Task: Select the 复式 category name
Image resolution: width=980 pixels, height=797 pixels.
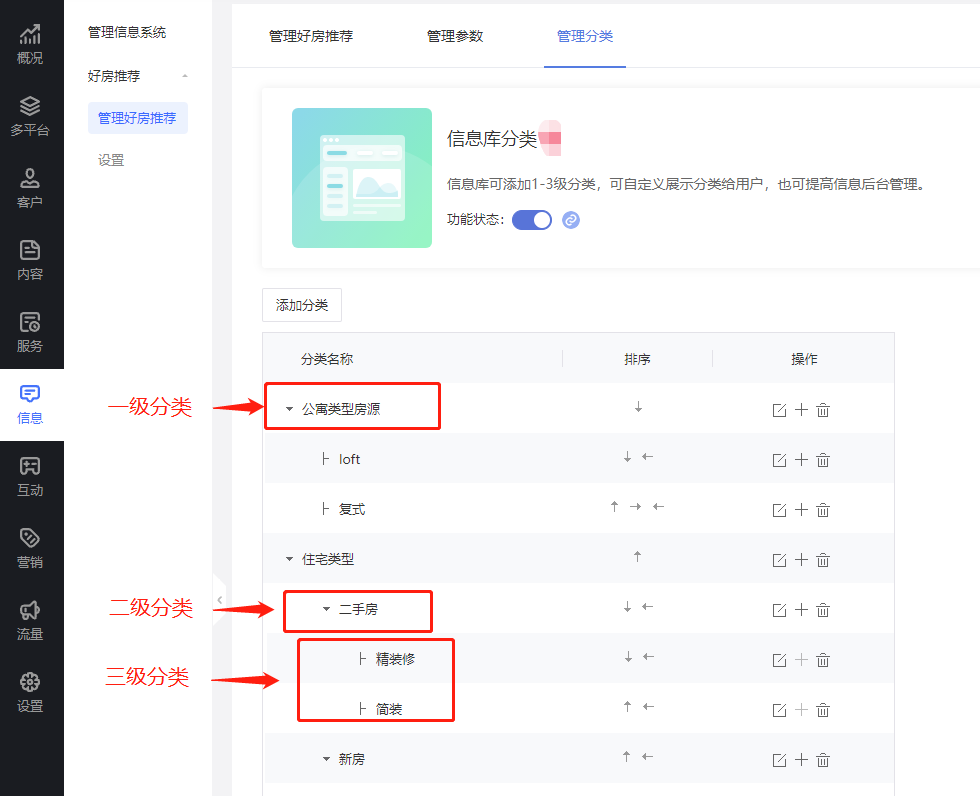Action: [x=352, y=509]
